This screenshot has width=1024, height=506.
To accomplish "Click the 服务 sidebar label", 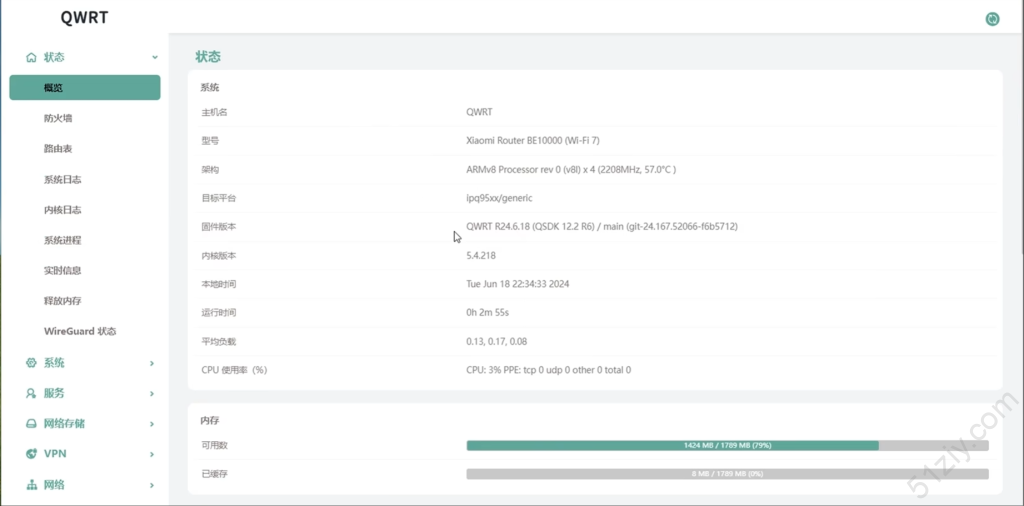I will point(54,394).
